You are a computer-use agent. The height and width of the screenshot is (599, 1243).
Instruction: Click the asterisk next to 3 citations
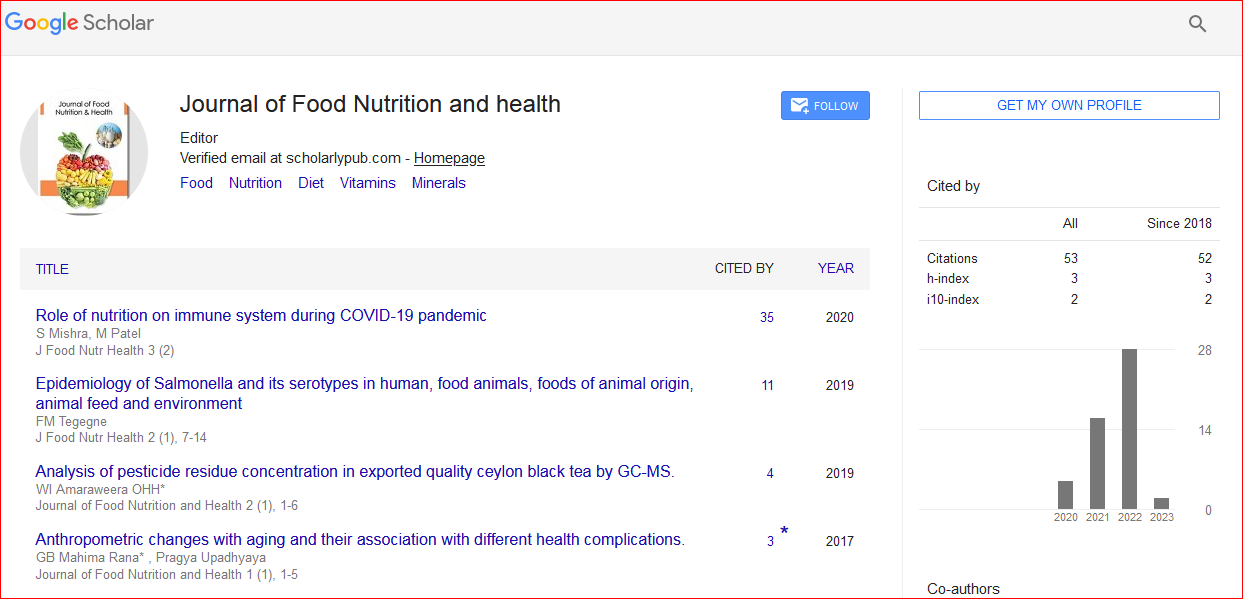[784, 532]
